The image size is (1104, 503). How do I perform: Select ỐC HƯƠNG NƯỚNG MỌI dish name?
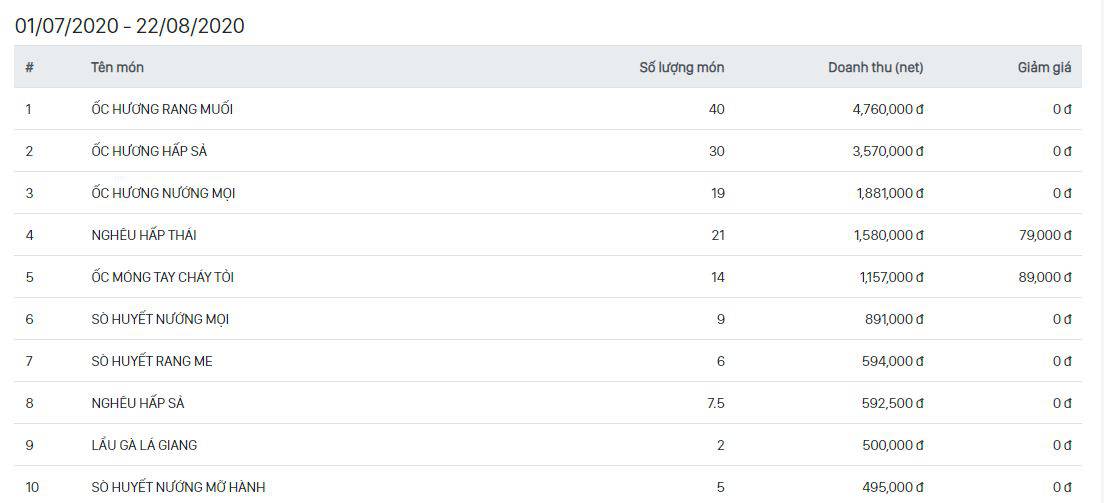(163, 193)
